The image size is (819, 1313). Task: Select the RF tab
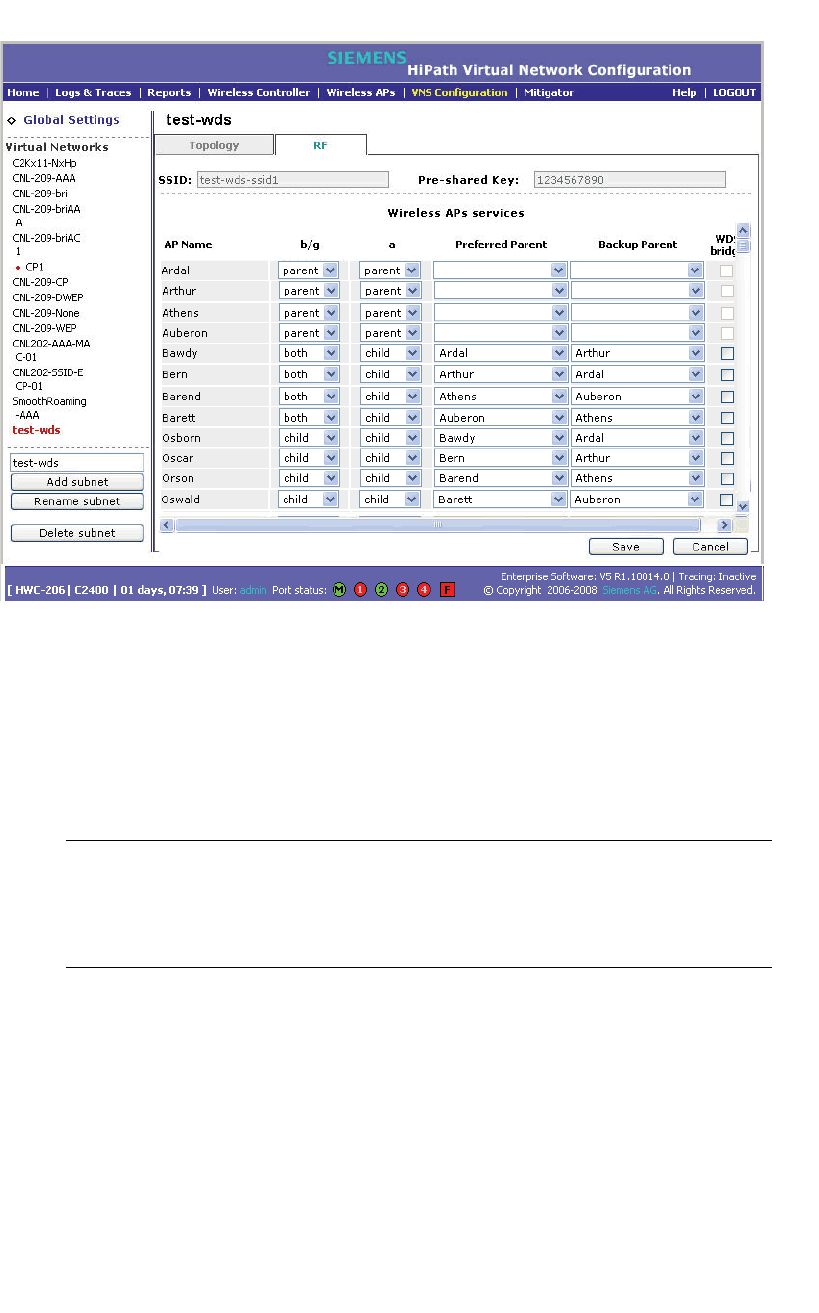tap(321, 145)
